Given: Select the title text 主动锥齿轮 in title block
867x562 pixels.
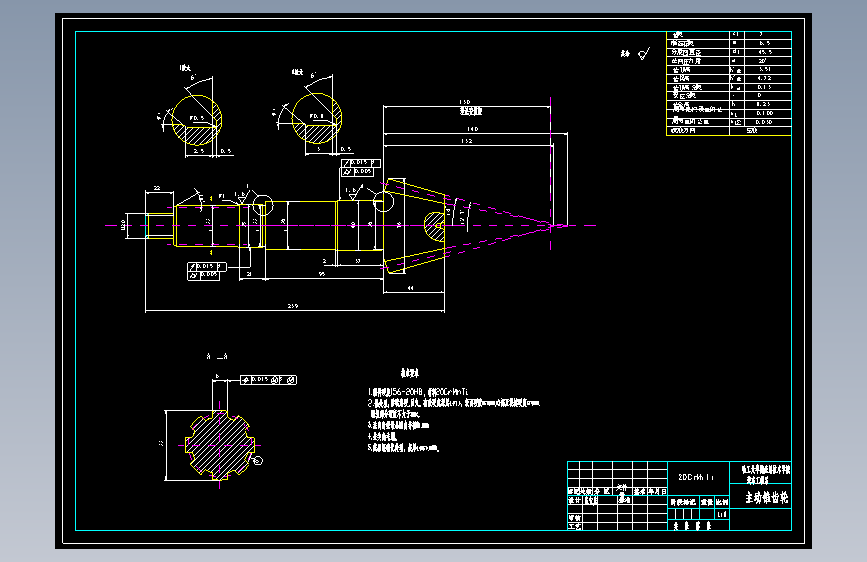Looking at the screenshot, I should coord(766,498).
